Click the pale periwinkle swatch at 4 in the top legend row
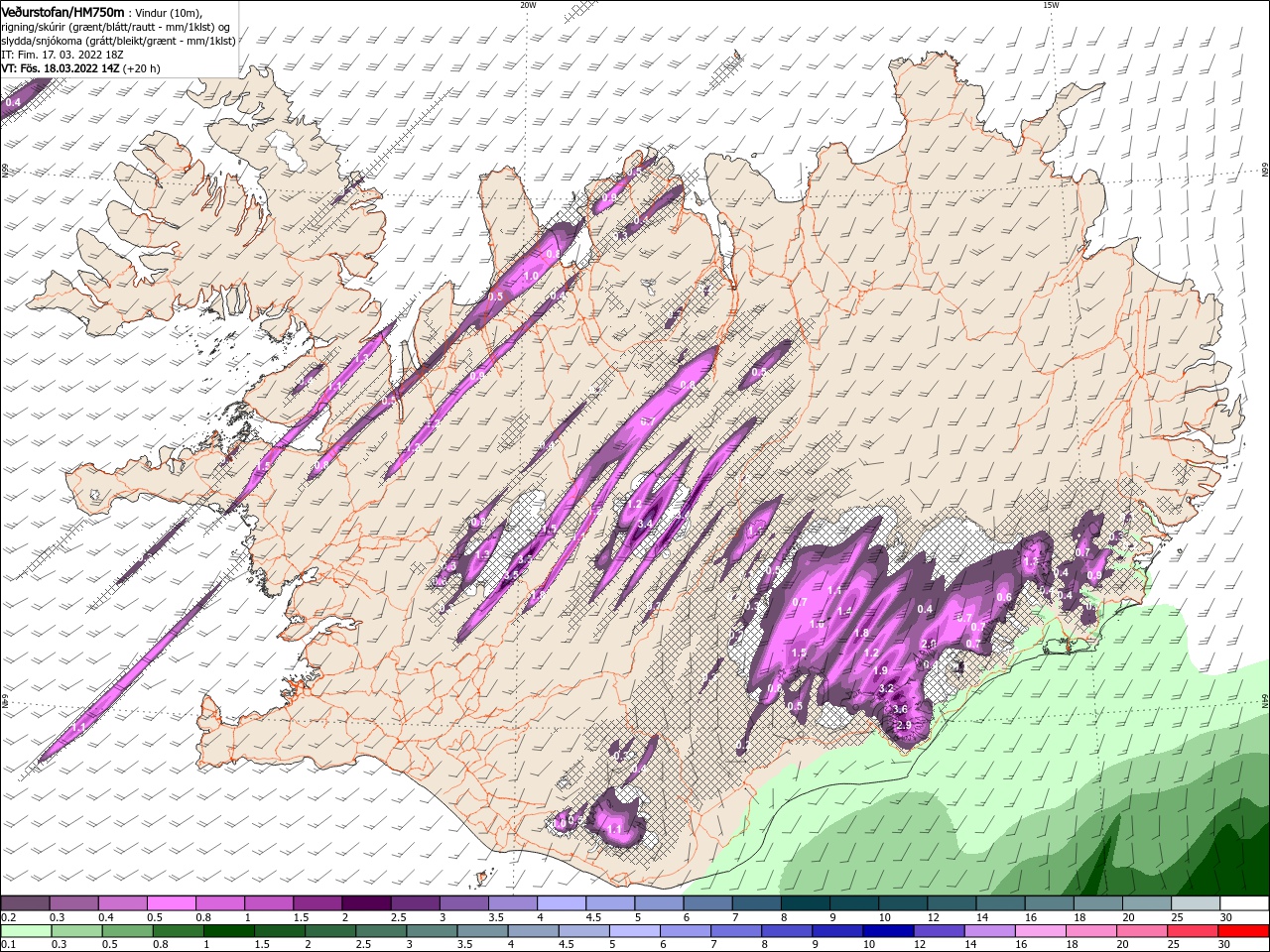 [x=561, y=903]
